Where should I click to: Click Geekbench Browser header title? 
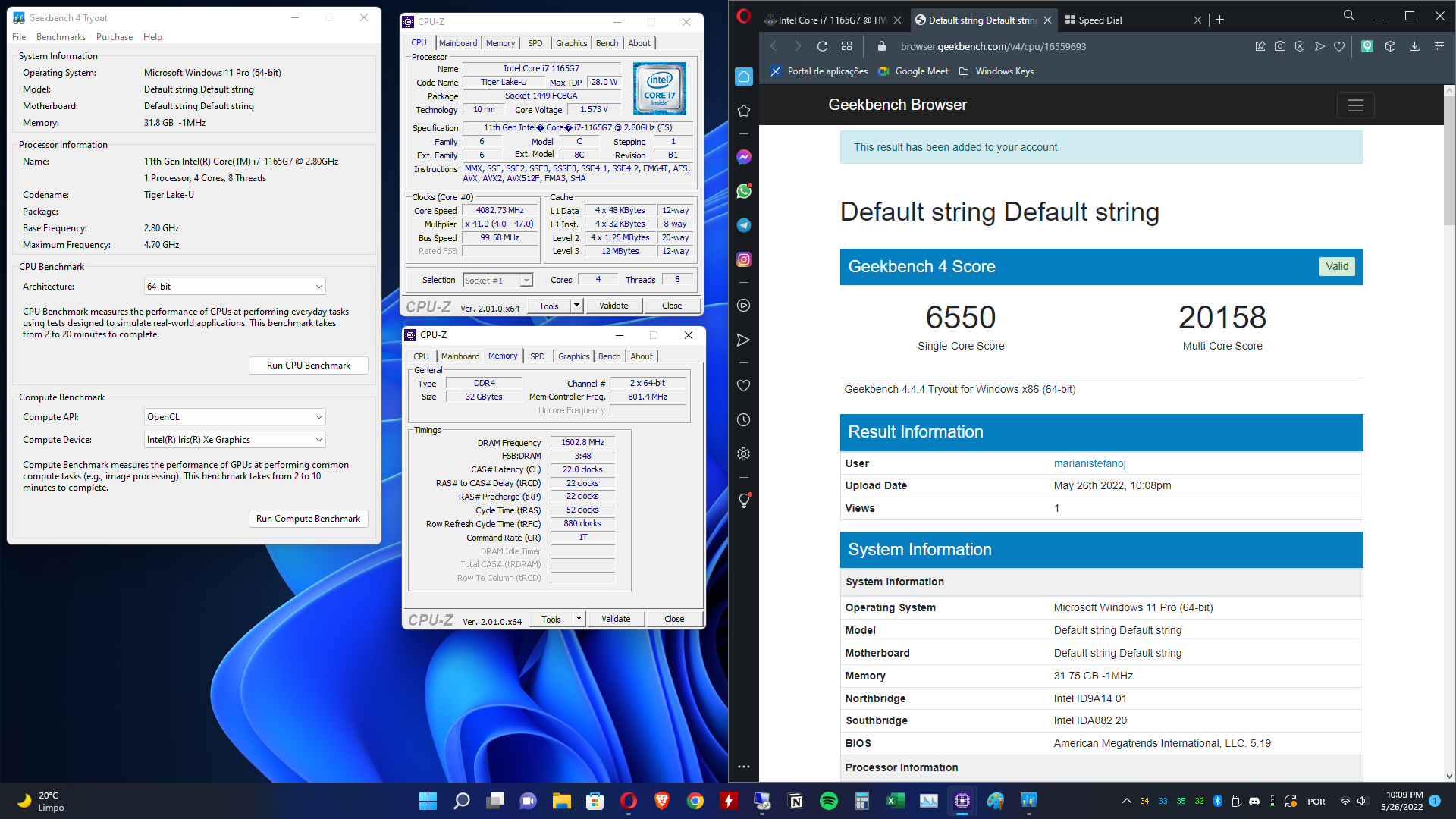tap(897, 105)
